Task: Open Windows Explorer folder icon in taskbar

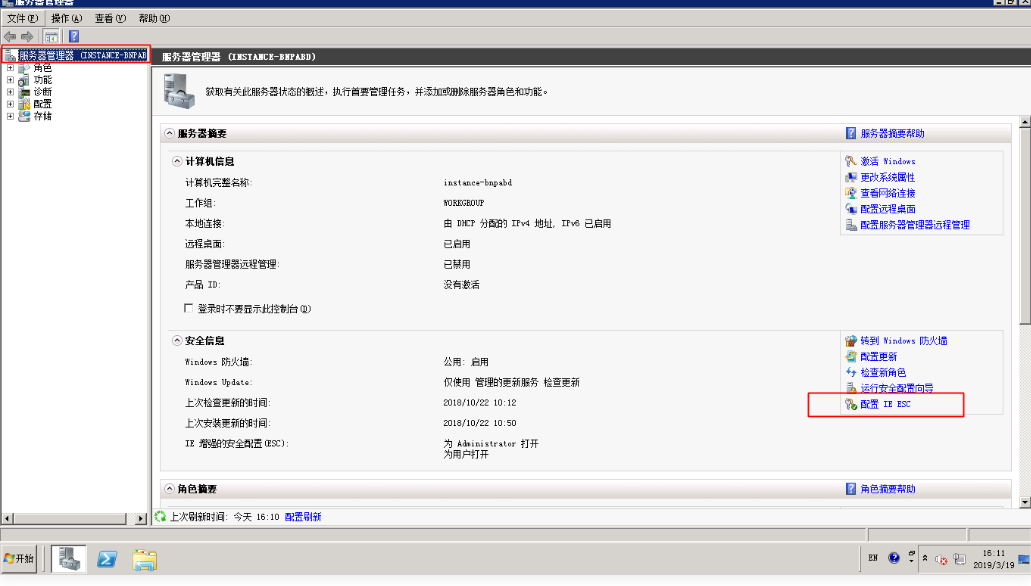Action: tap(145, 559)
